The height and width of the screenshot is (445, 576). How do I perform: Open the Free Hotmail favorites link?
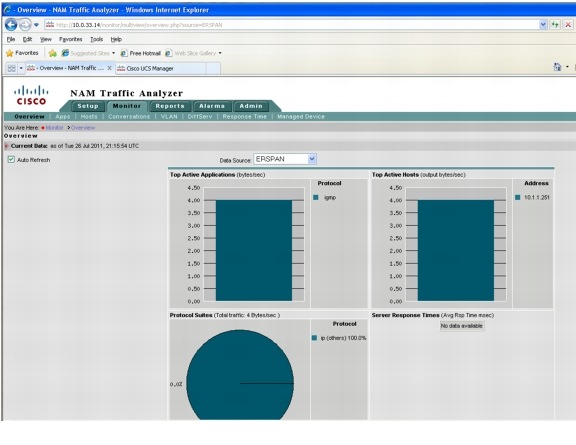tap(141, 53)
